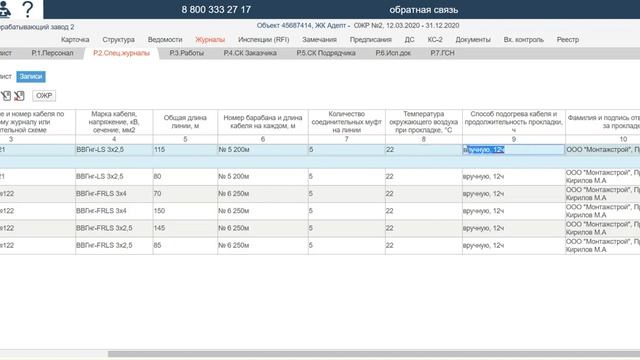Screen dimensions: 640x360
Task: Switch to the Р.6.Исп.док tab
Action: coord(393,53)
